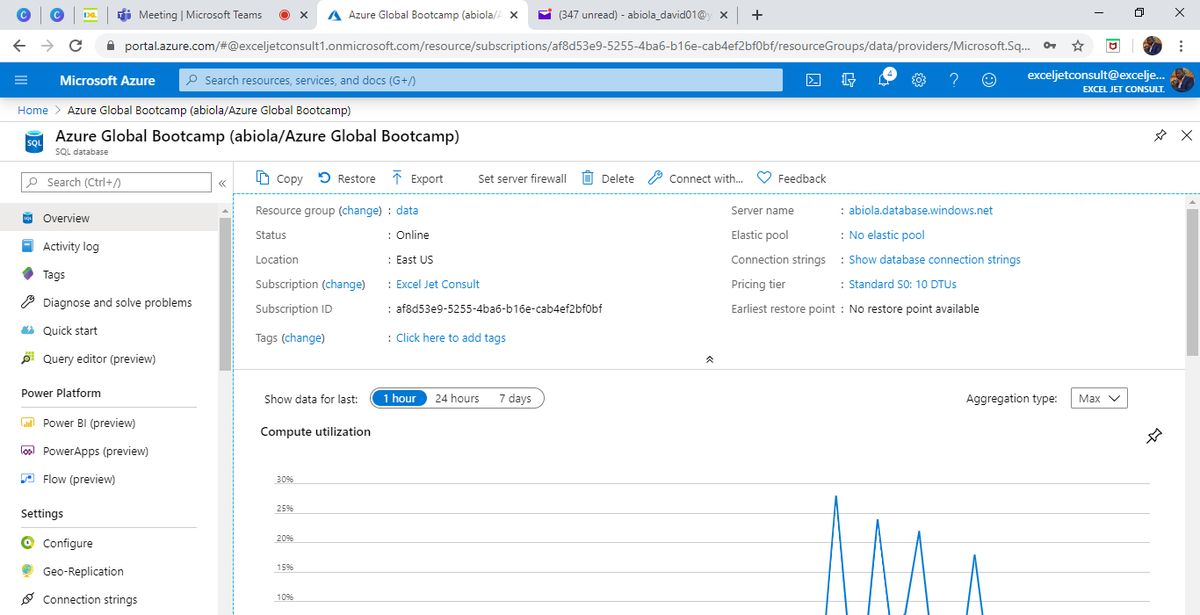Viewport: 1200px width, 615px height.
Task: Click the Azure search resources field
Action: pos(481,80)
